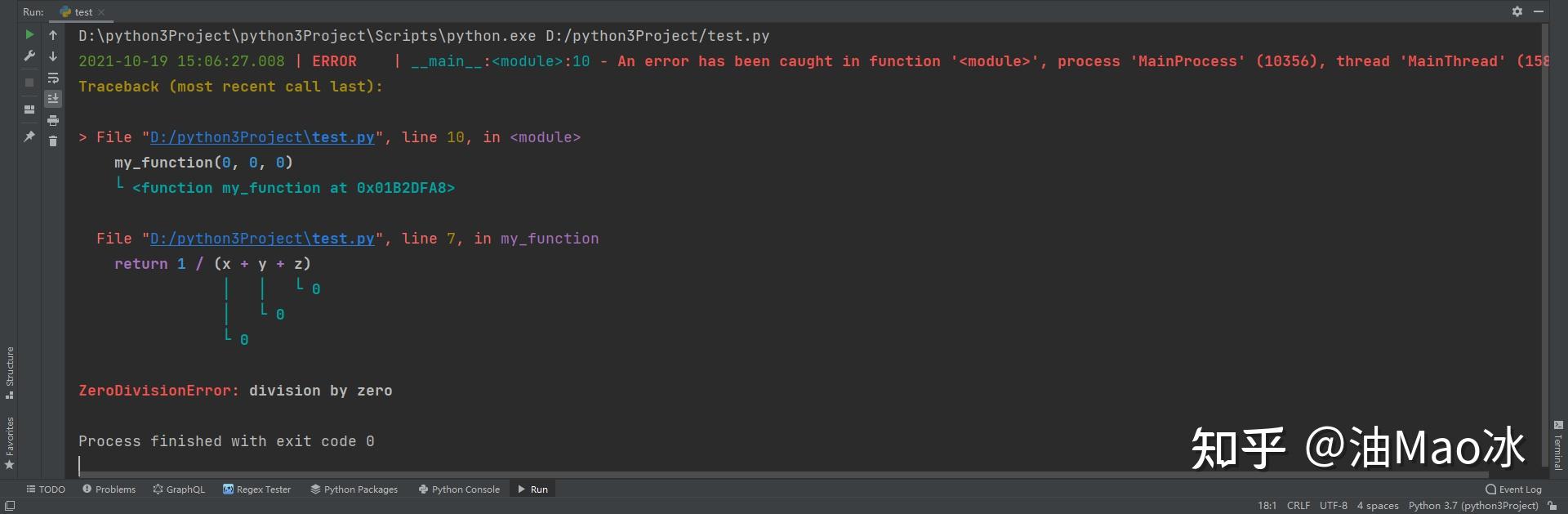Clear console with trash icon
The width and height of the screenshot is (1568, 514).
pyautogui.click(x=53, y=141)
